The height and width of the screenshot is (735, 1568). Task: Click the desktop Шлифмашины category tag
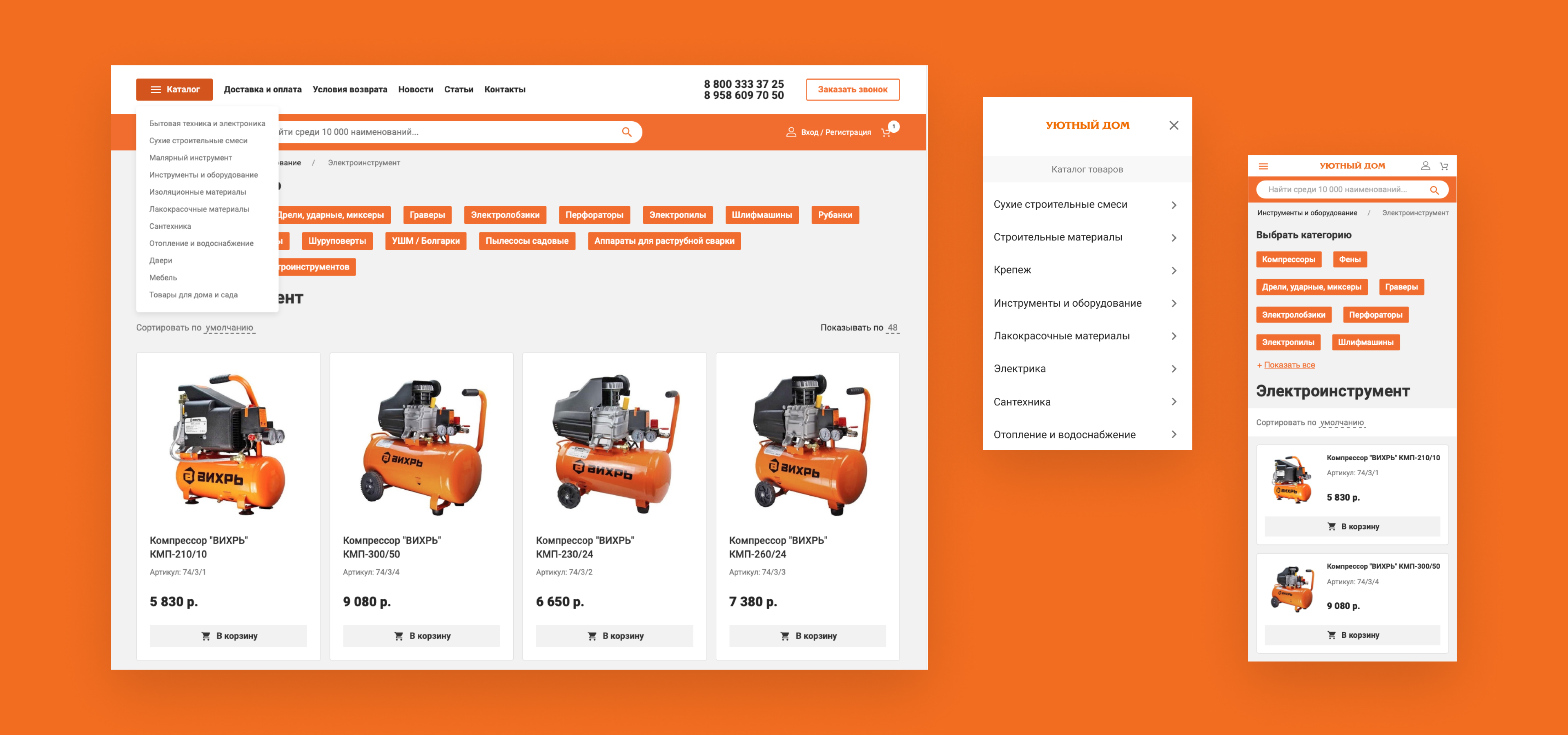point(762,215)
